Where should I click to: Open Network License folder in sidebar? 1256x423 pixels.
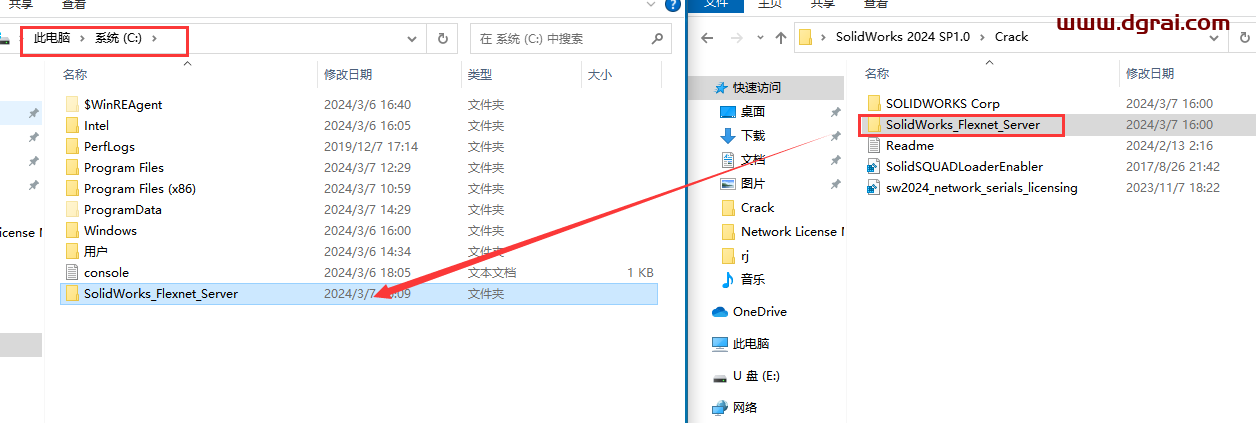coord(790,231)
